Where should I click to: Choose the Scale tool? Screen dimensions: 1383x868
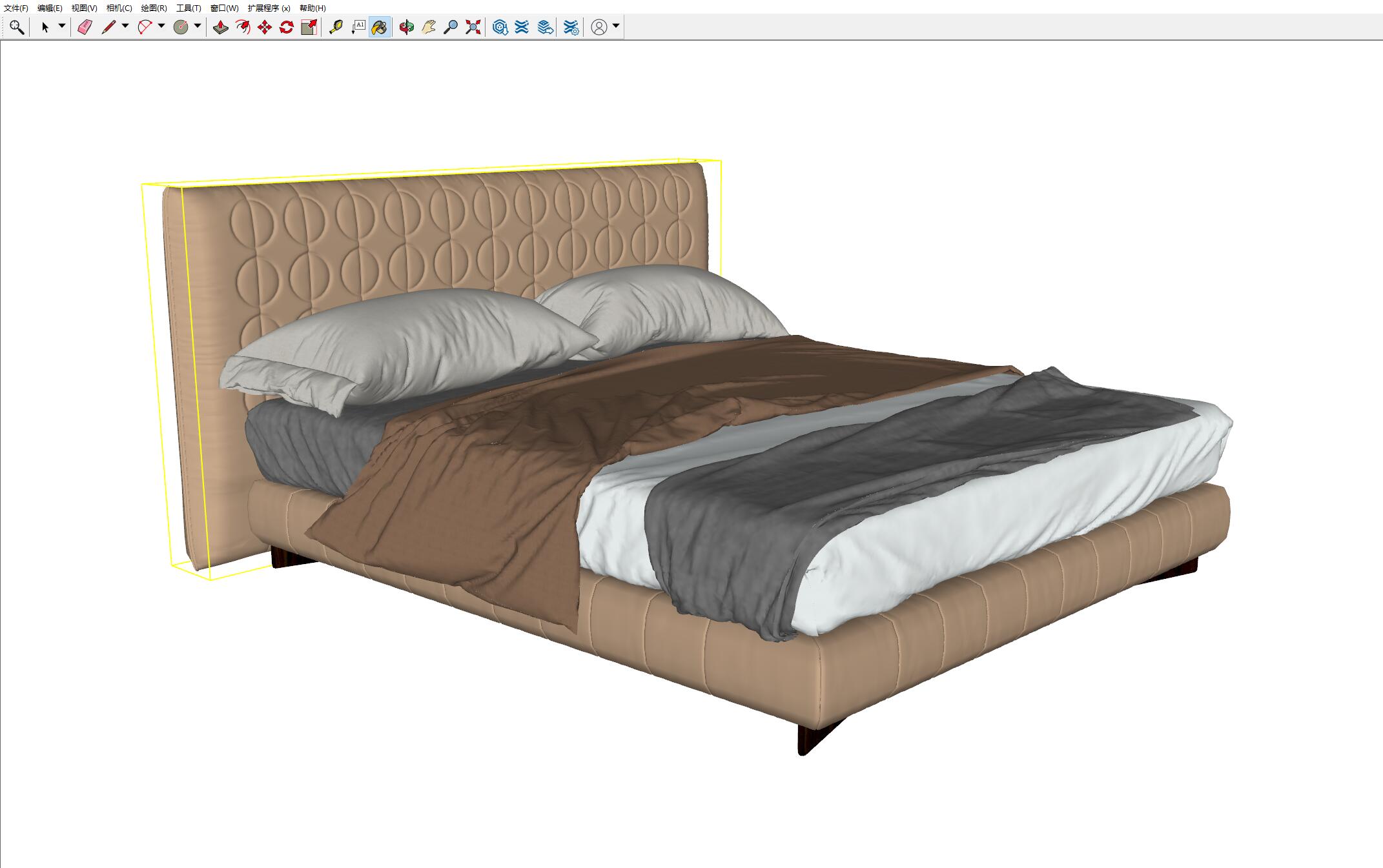[x=309, y=27]
